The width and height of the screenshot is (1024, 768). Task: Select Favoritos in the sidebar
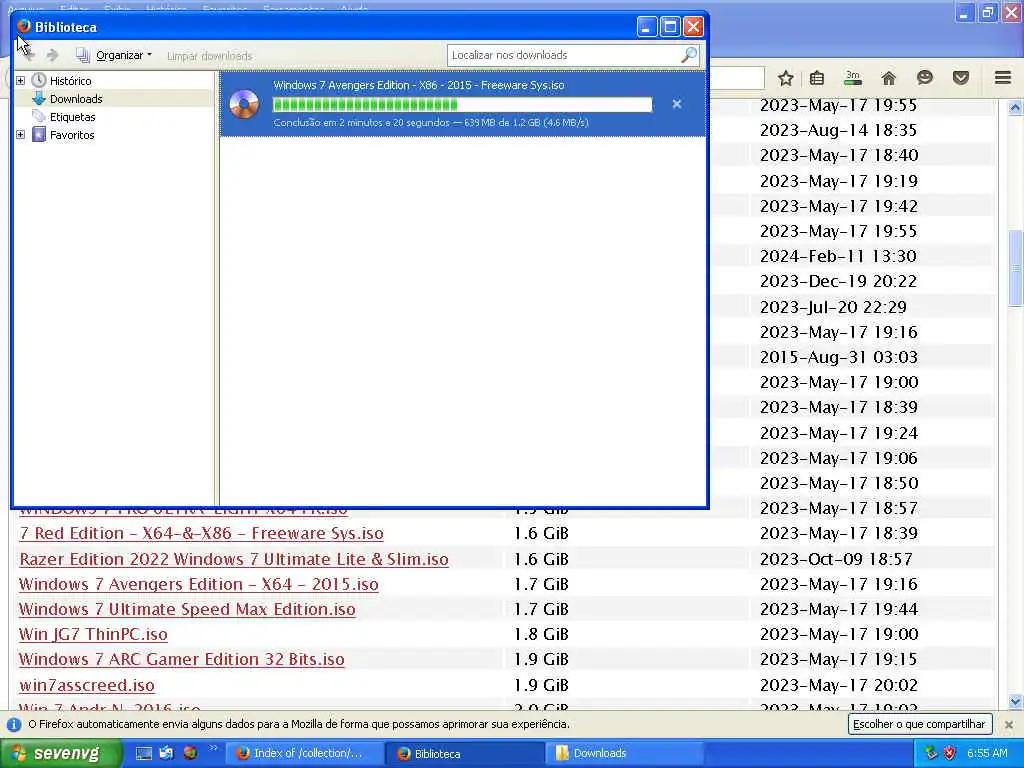72,135
